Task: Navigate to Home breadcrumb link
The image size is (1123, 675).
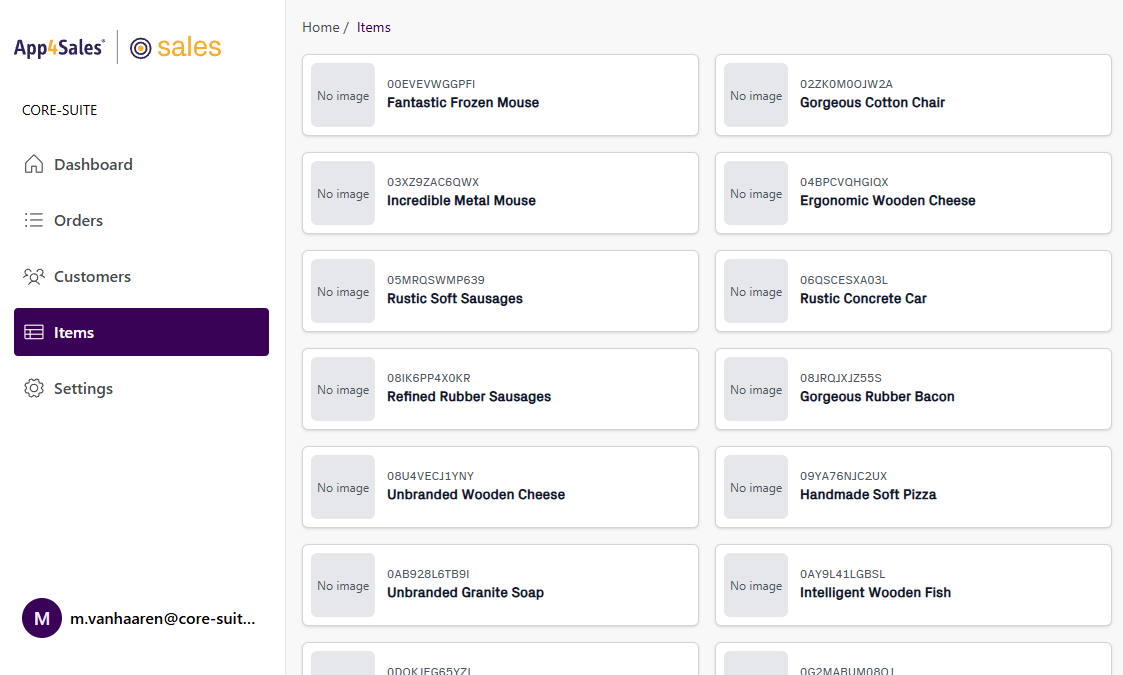Action: point(320,27)
